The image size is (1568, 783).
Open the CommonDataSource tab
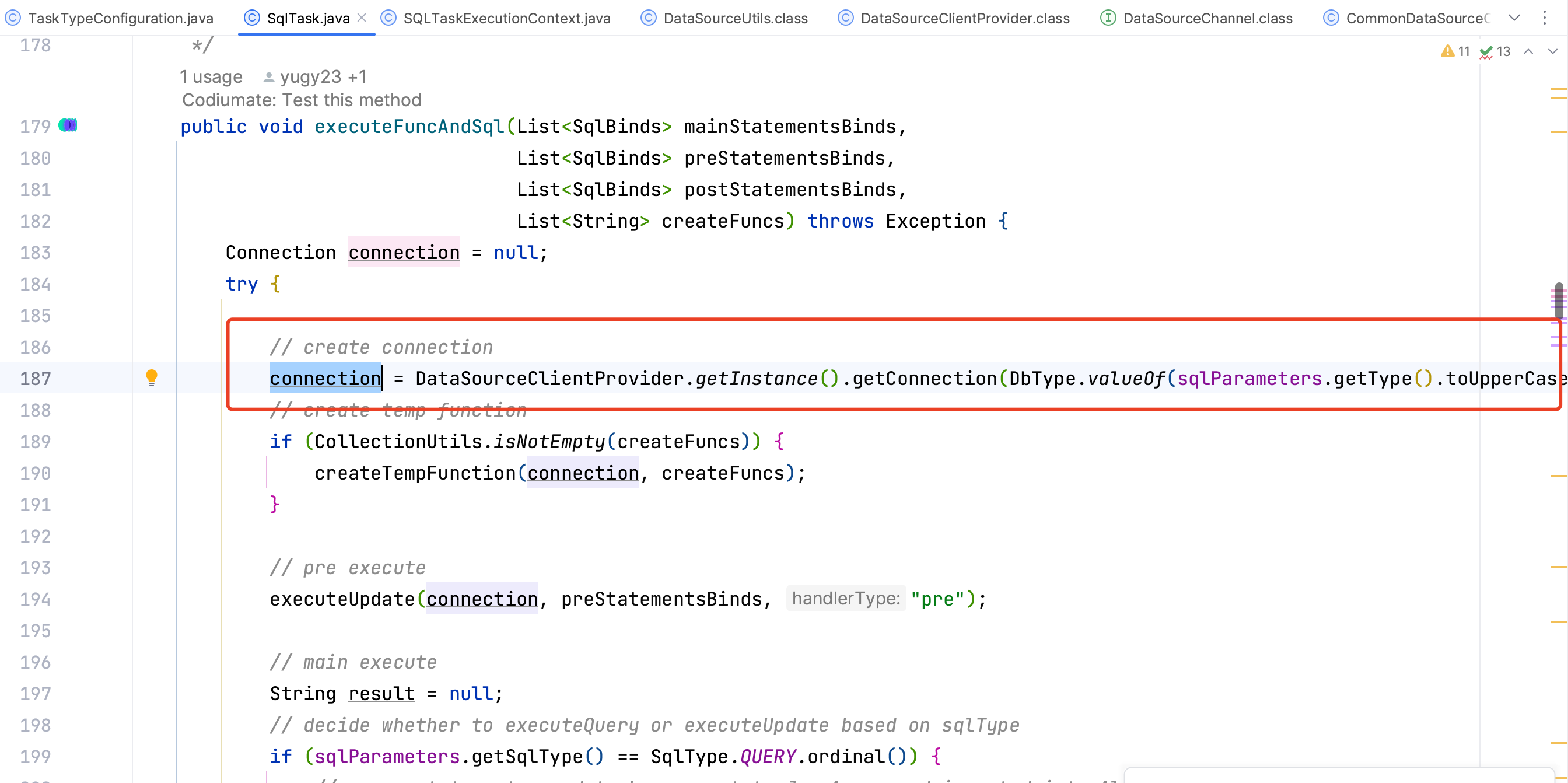pyautogui.click(x=1406, y=18)
